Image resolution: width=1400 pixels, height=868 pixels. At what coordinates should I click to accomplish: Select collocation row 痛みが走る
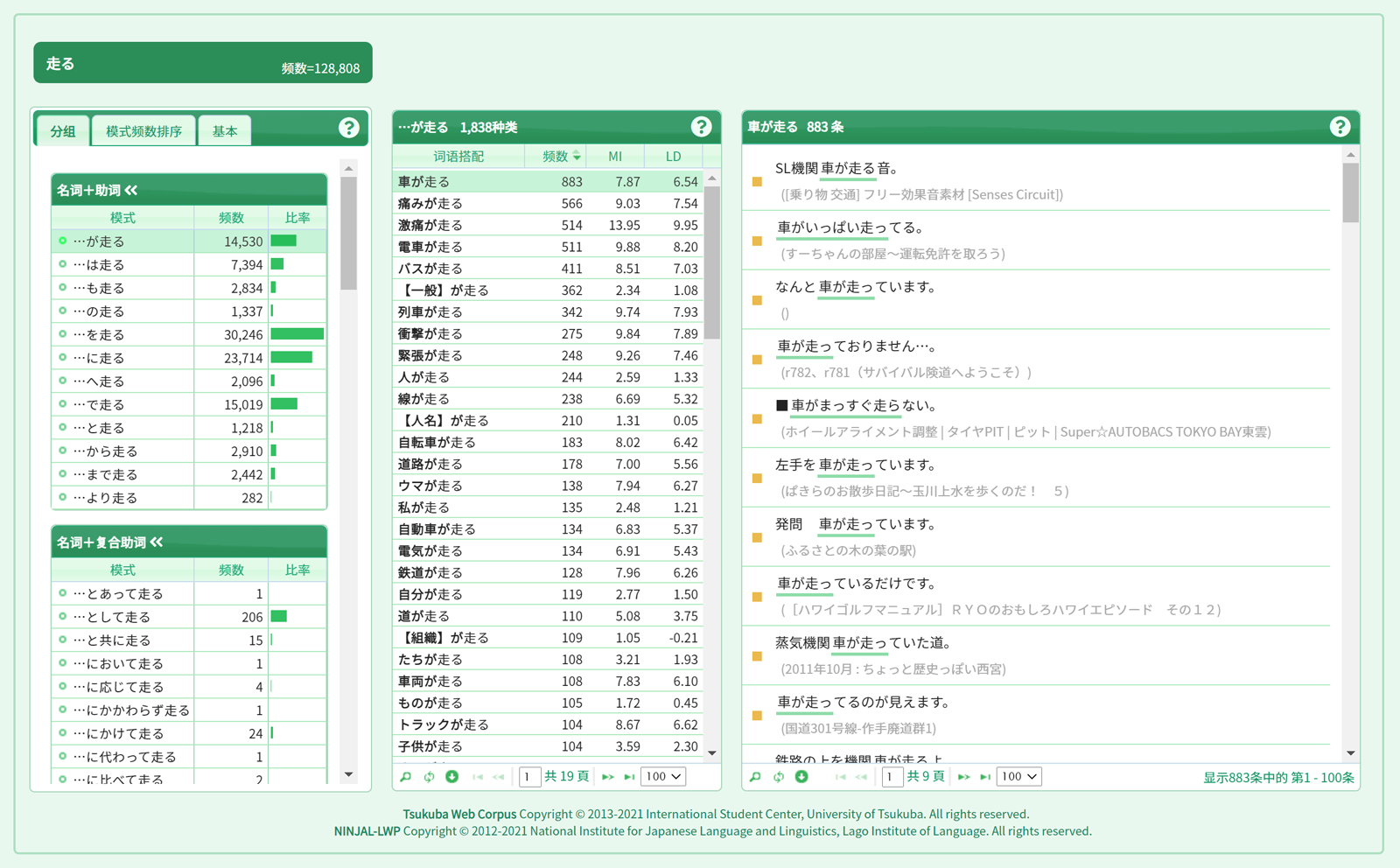548,203
